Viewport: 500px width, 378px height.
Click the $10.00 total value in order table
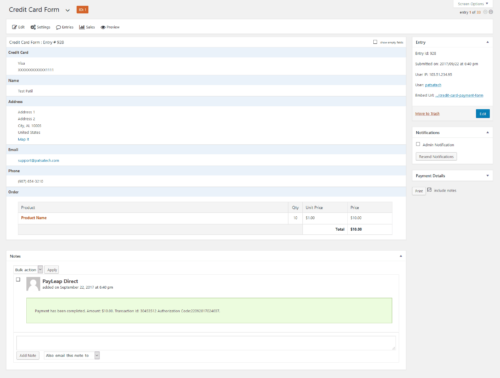pyautogui.click(x=356, y=229)
